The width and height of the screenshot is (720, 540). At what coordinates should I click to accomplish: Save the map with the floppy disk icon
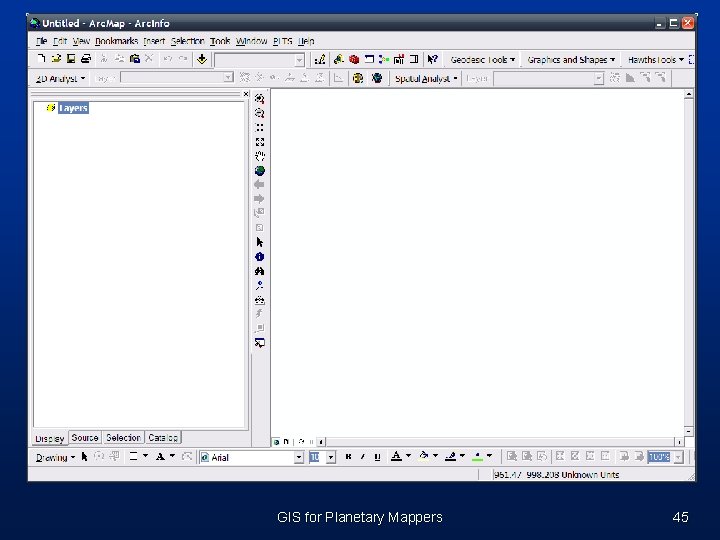(71, 59)
